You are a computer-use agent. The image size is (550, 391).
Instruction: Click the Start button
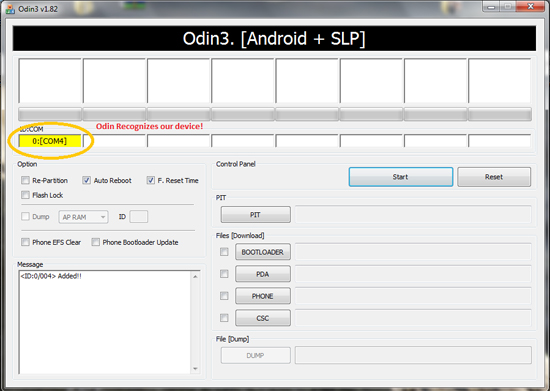[x=401, y=177]
